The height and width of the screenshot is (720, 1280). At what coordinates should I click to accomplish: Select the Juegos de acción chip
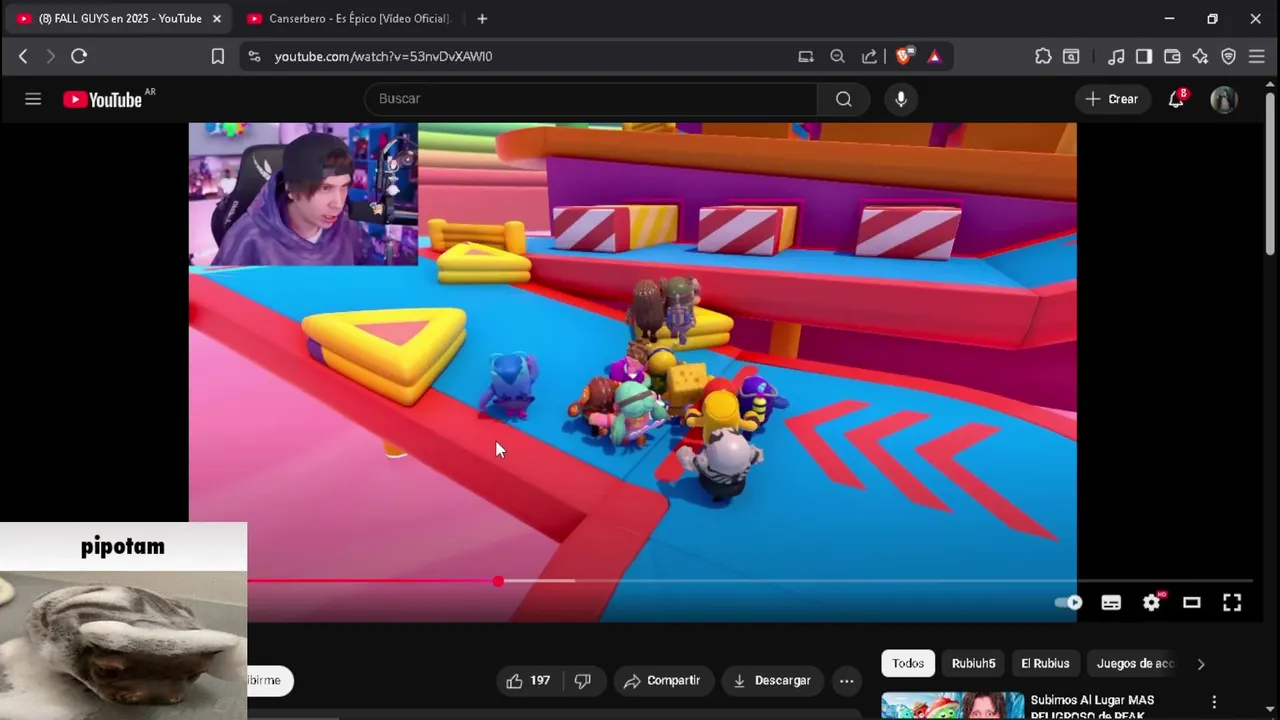point(1135,663)
